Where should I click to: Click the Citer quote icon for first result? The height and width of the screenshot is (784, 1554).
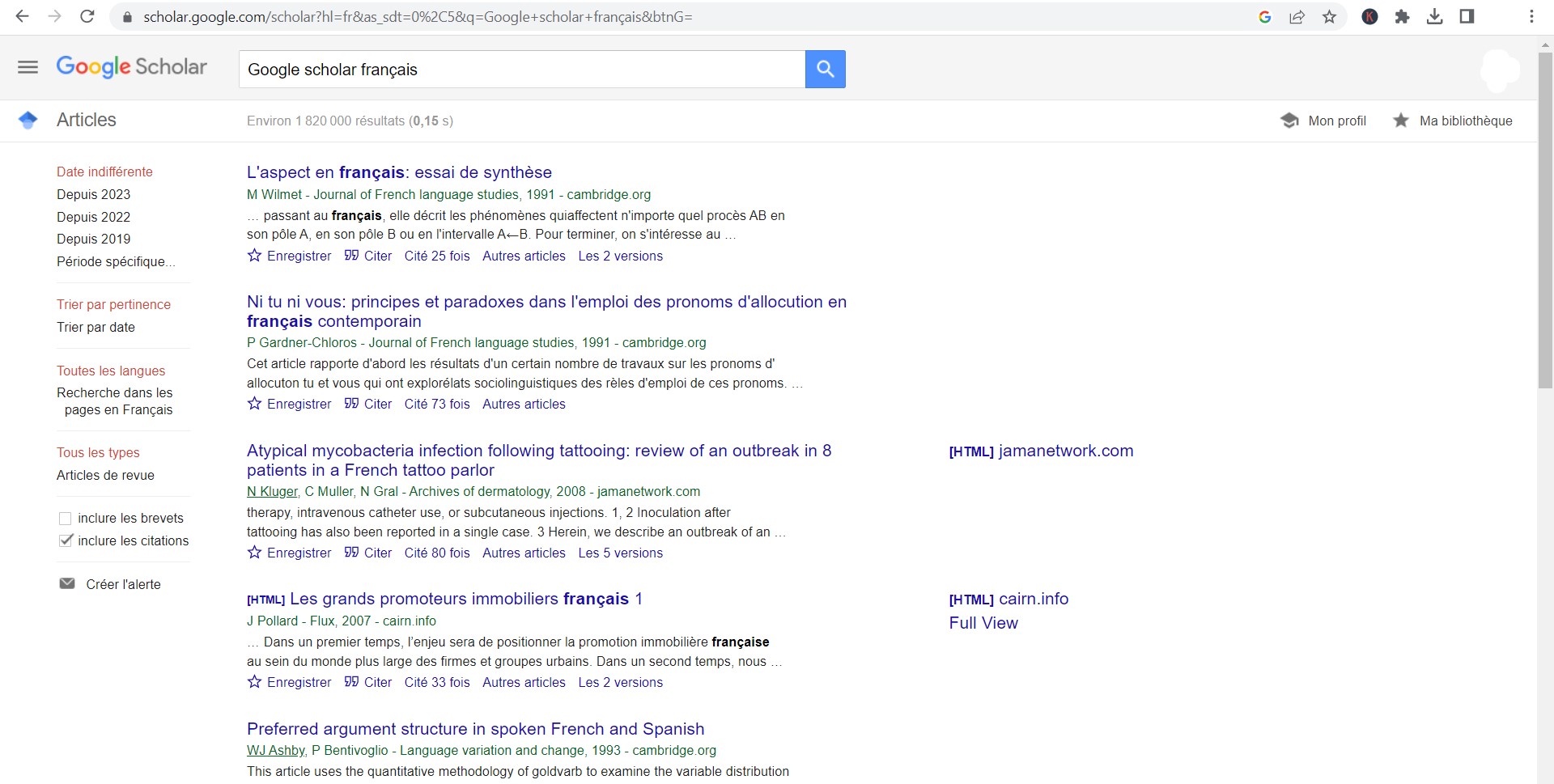(351, 256)
